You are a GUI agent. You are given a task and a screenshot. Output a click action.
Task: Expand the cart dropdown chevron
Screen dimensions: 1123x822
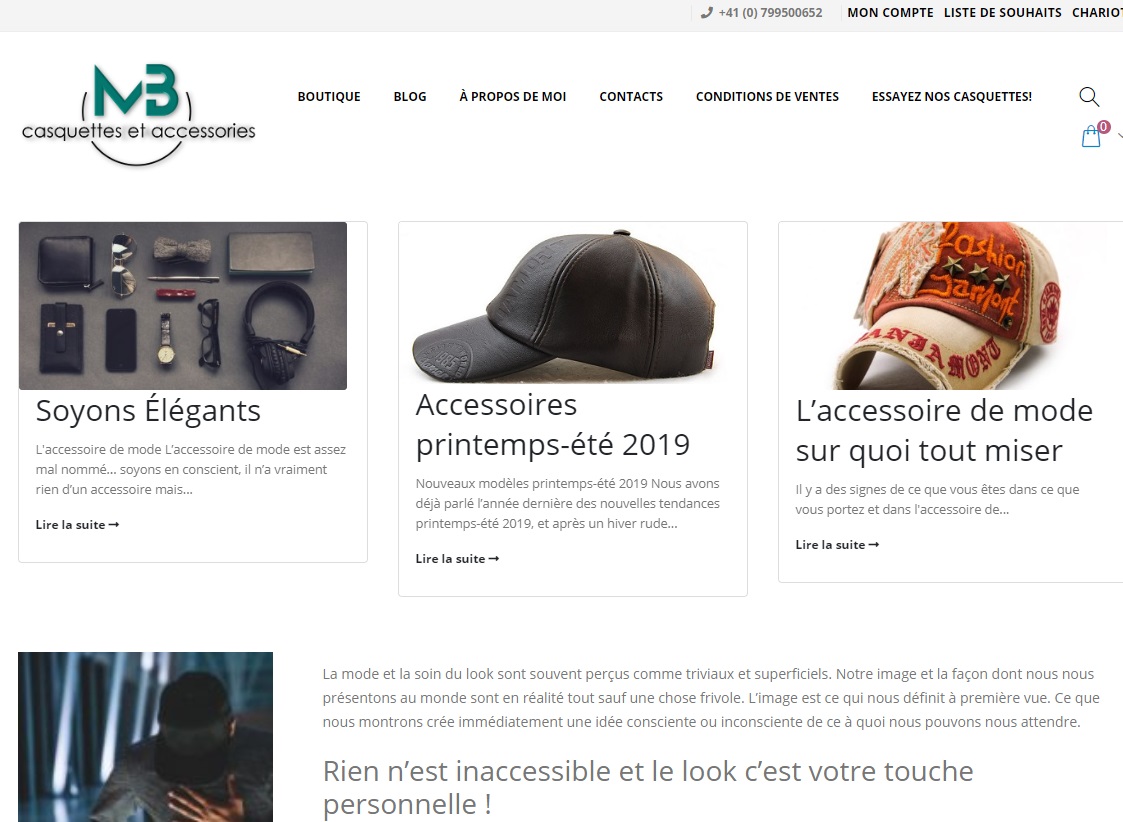pyautogui.click(x=1119, y=135)
